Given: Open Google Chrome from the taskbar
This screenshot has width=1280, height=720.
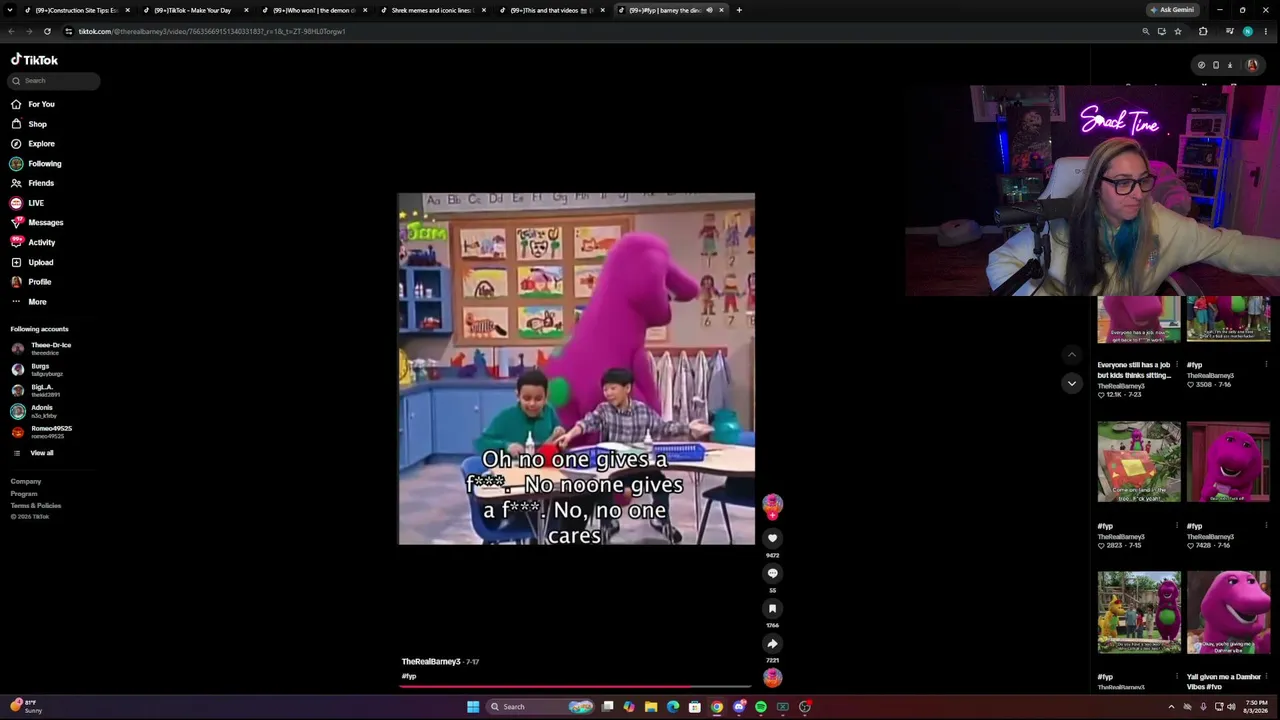Looking at the screenshot, I should [x=717, y=707].
